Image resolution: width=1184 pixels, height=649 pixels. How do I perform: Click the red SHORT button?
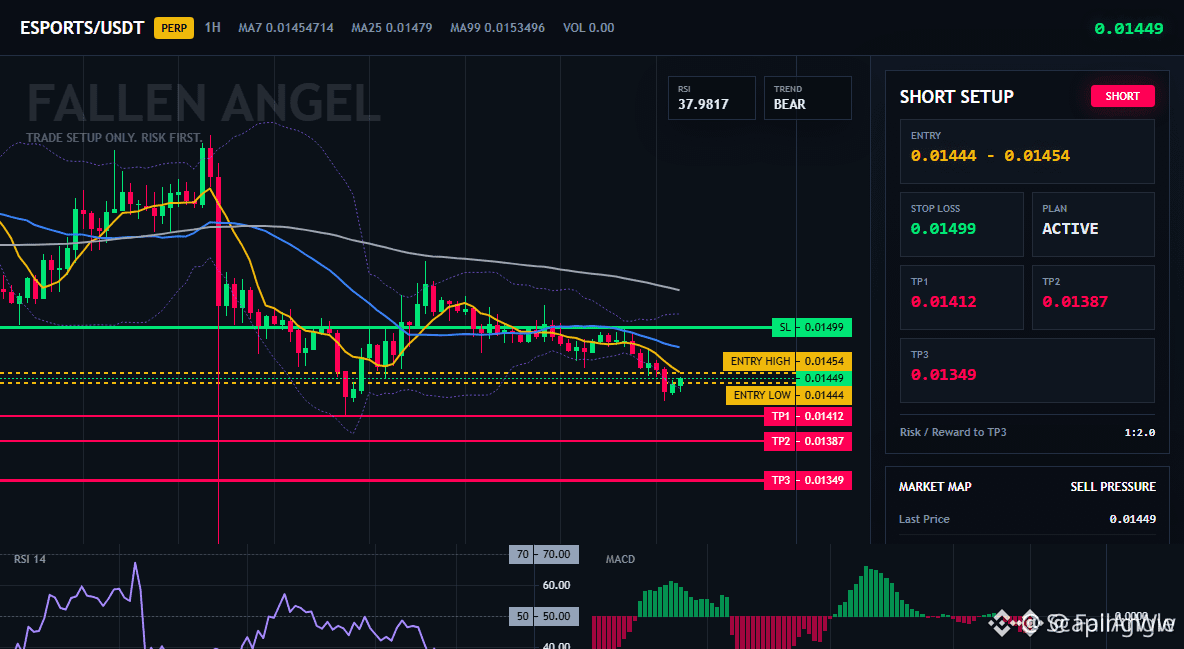point(1122,96)
